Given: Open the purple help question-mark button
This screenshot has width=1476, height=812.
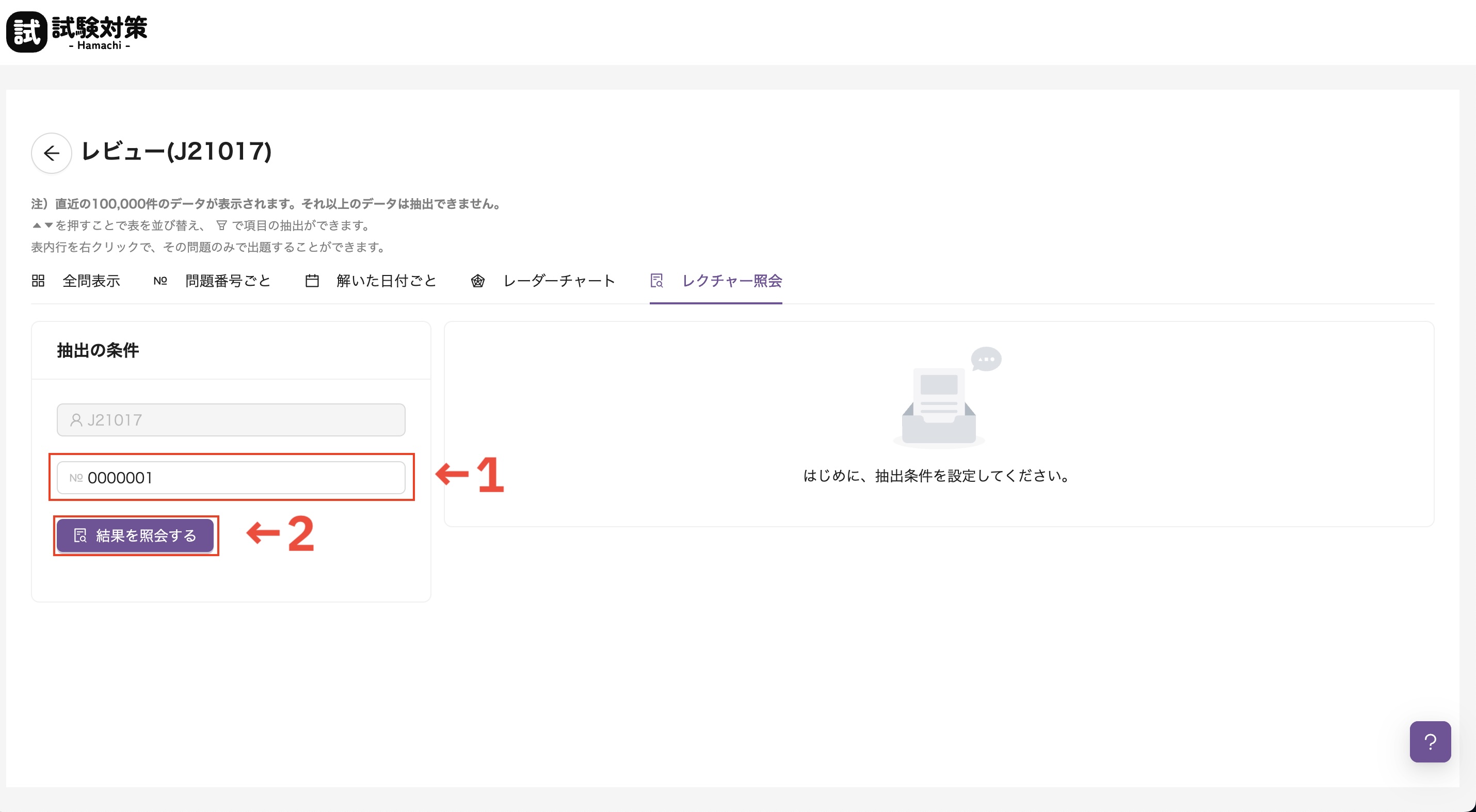Looking at the screenshot, I should tap(1430, 741).
